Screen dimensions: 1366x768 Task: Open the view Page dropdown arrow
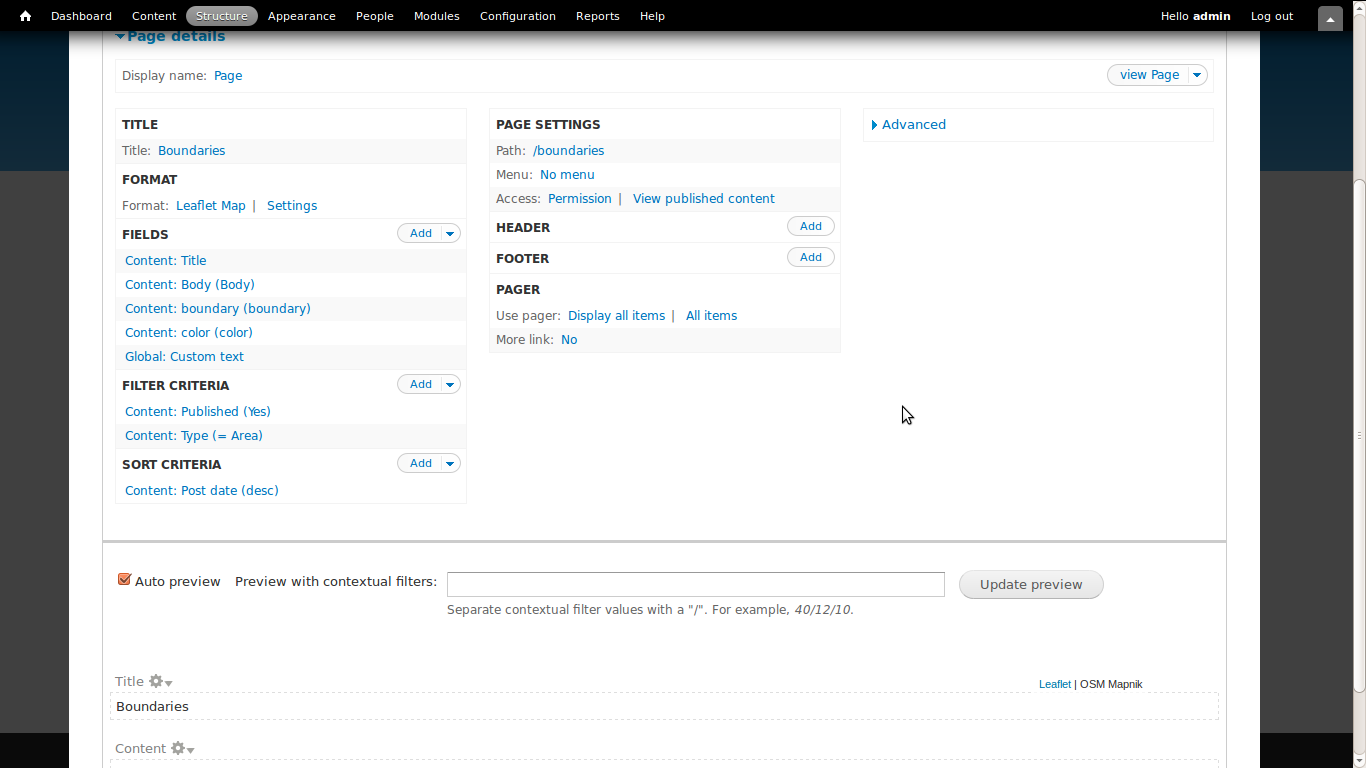[x=1196, y=75]
